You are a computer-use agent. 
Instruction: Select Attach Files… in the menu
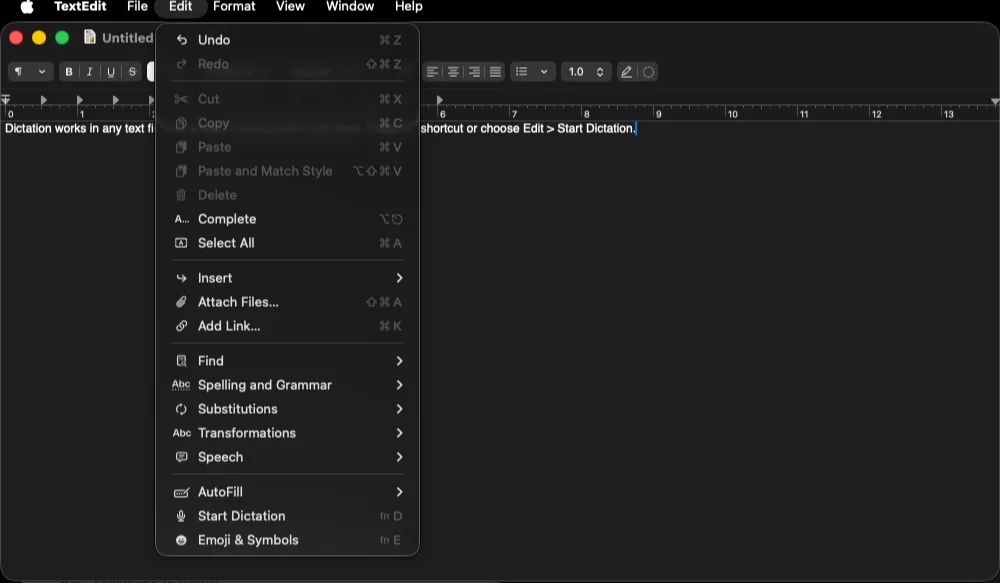click(287, 302)
